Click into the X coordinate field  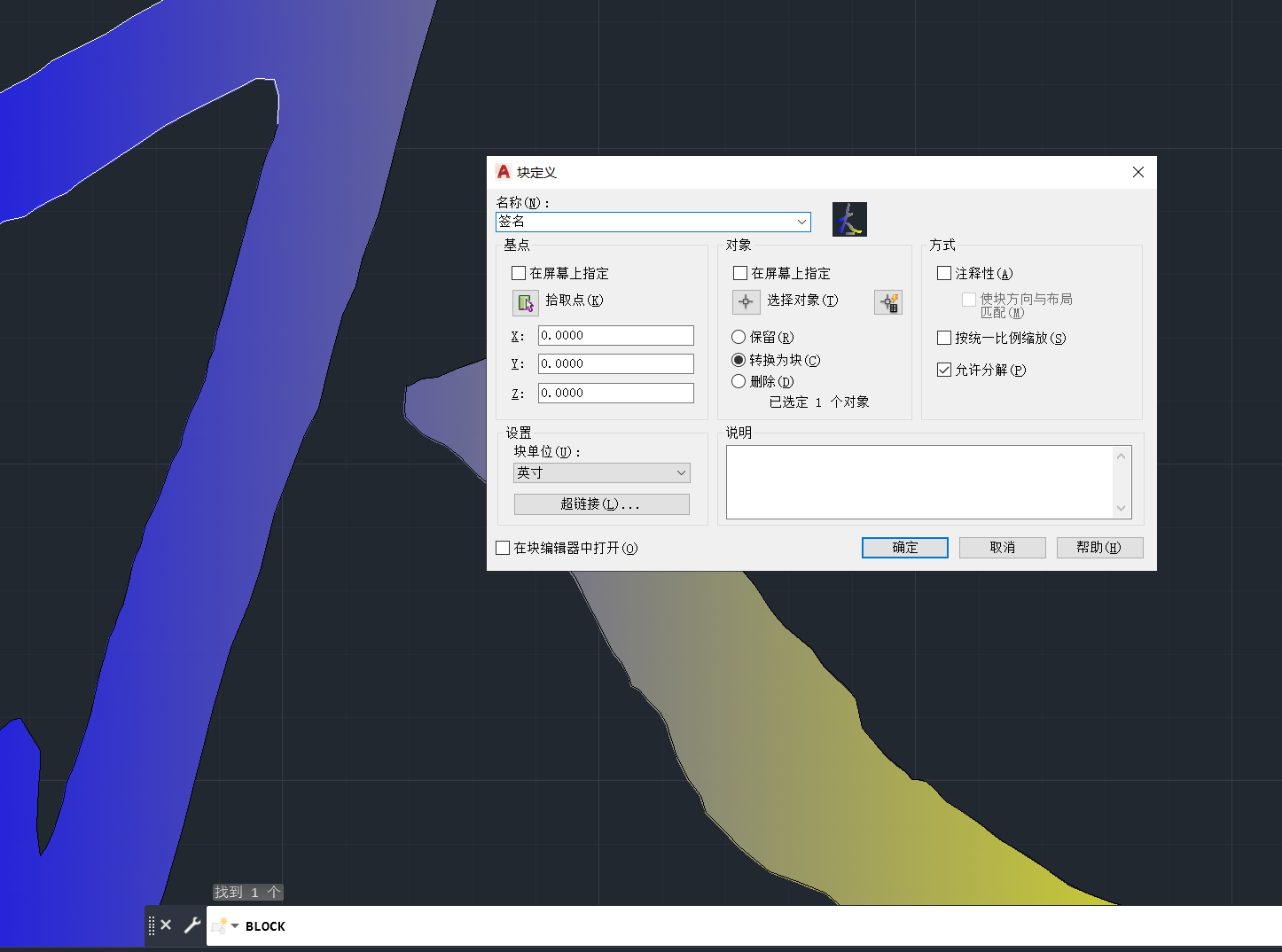(615, 335)
